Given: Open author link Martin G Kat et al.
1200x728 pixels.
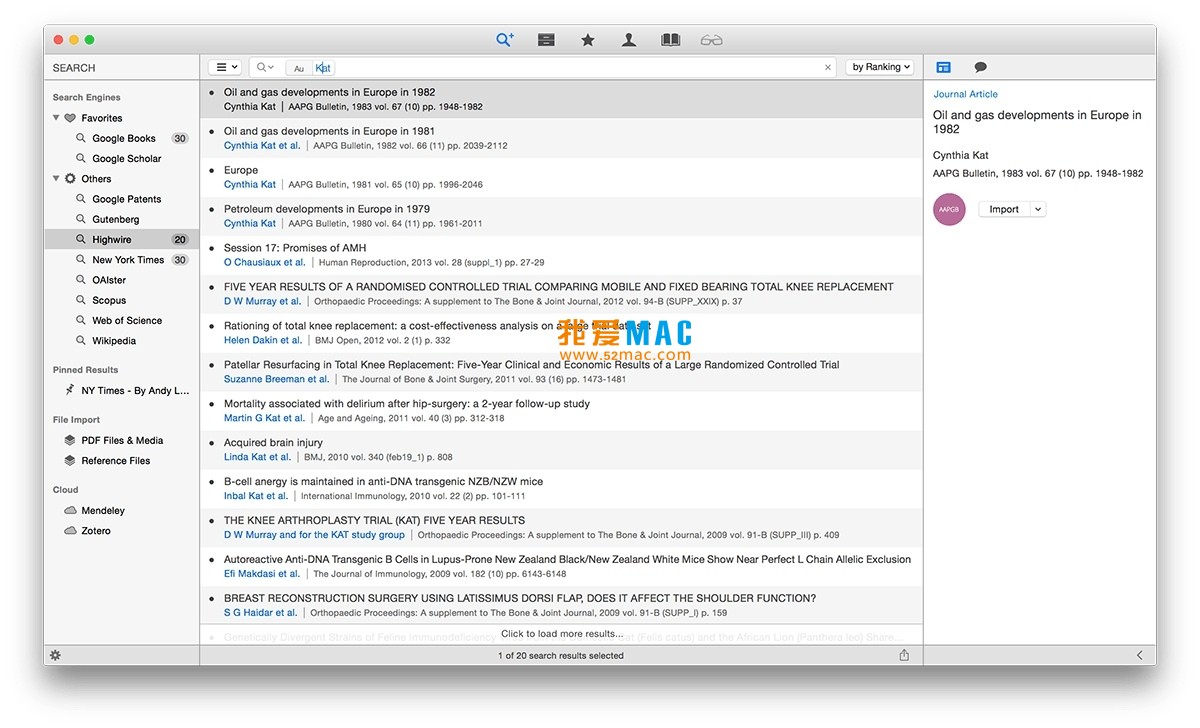Looking at the screenshot, I should (x=265, y=418).
